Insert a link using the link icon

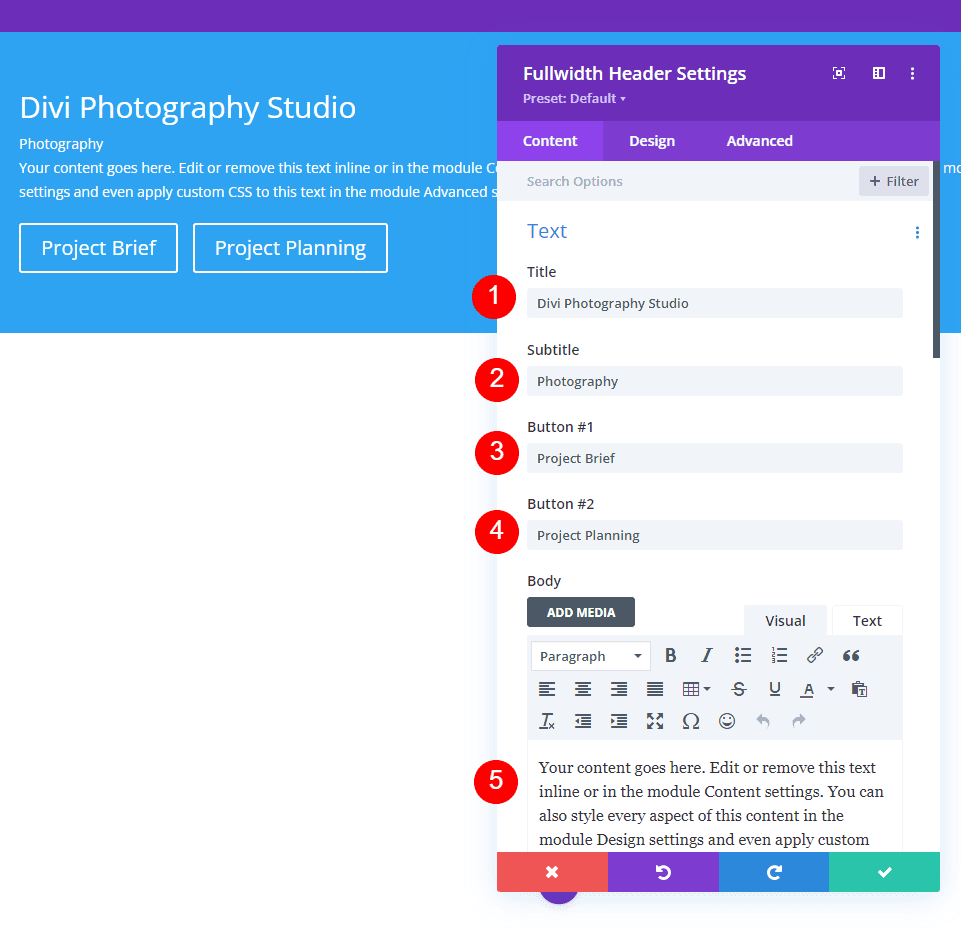(x=815, y=655)
